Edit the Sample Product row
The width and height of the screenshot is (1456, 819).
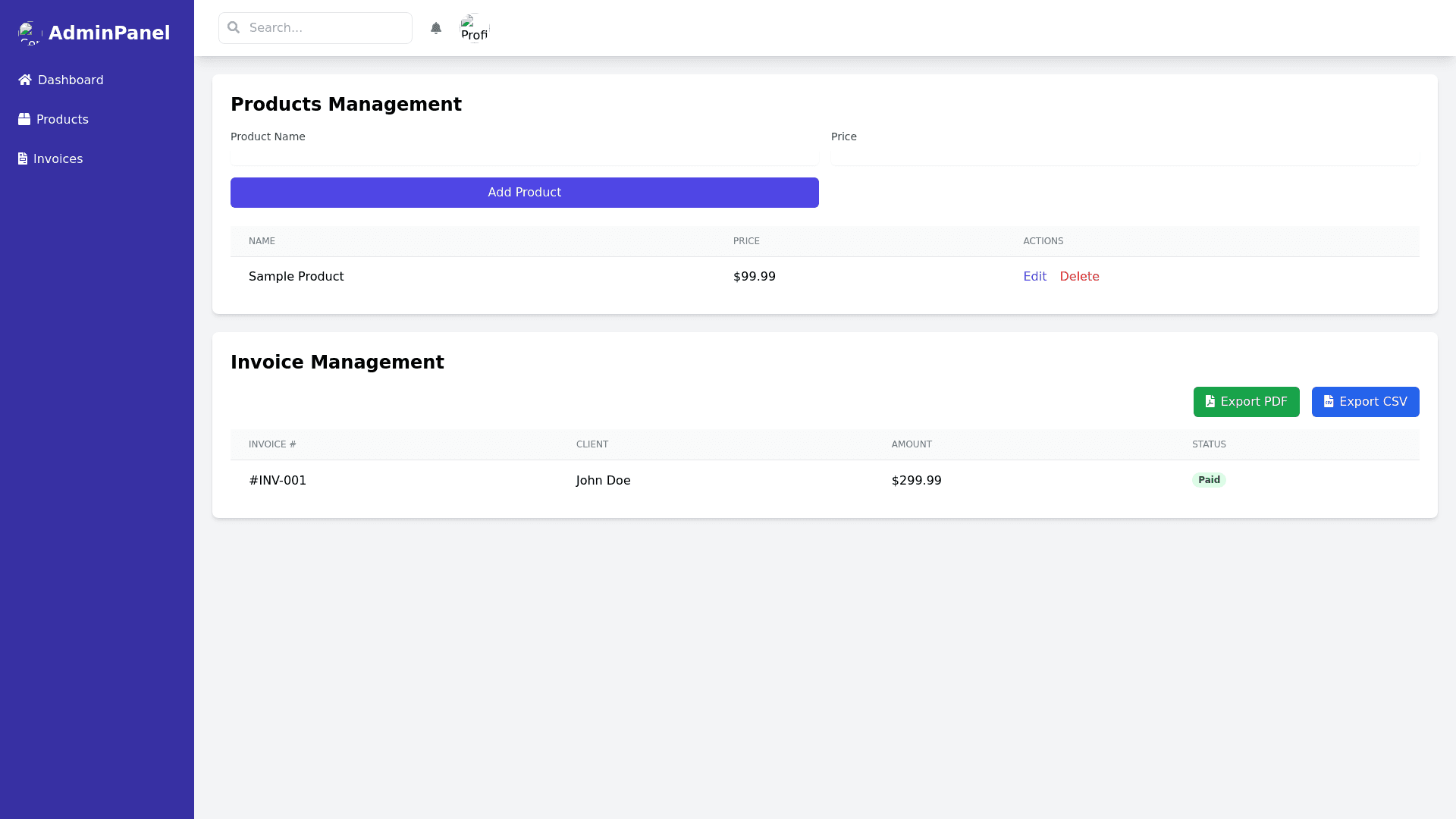click(x=1034, y=277)
